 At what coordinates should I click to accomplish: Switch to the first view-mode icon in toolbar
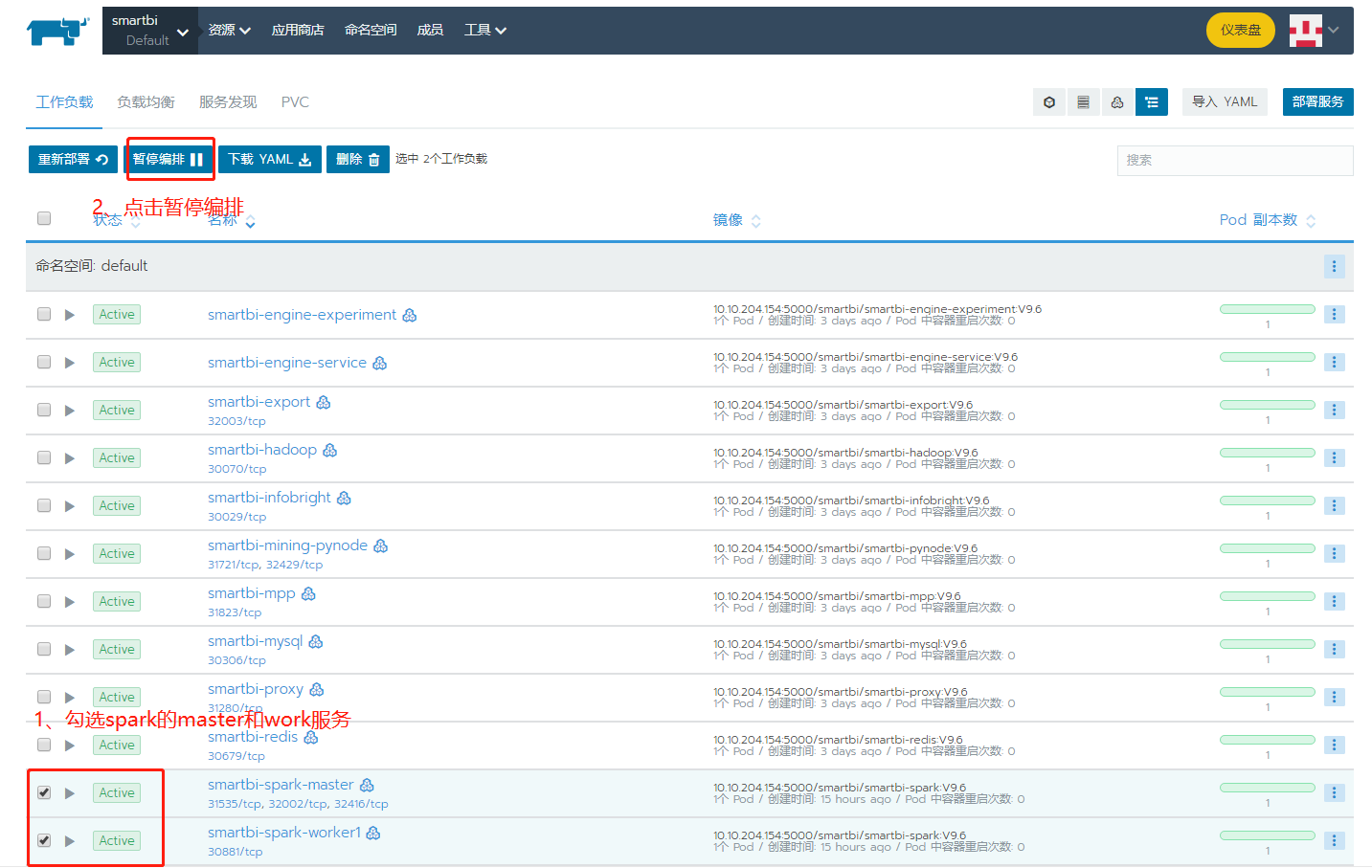[x=1049, y=101]
